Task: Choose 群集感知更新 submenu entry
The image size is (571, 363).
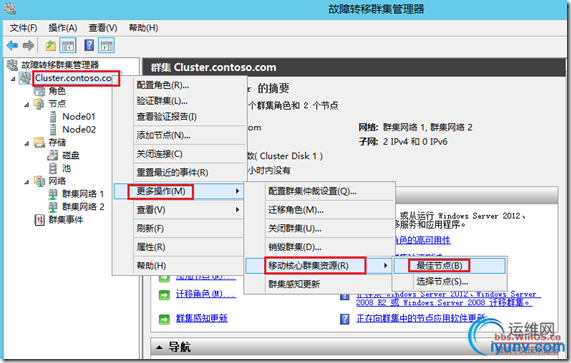Action: click(294, 284)
